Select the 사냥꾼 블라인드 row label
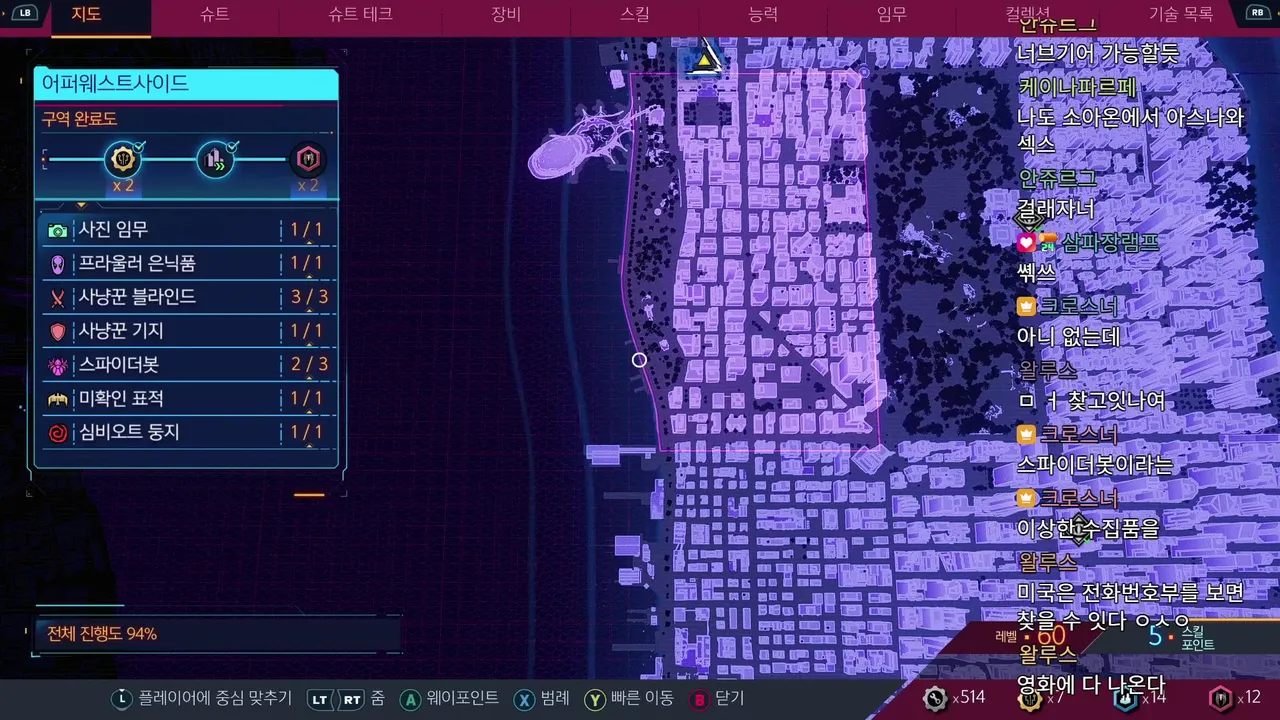The image size is (1280, 720). 137,298
